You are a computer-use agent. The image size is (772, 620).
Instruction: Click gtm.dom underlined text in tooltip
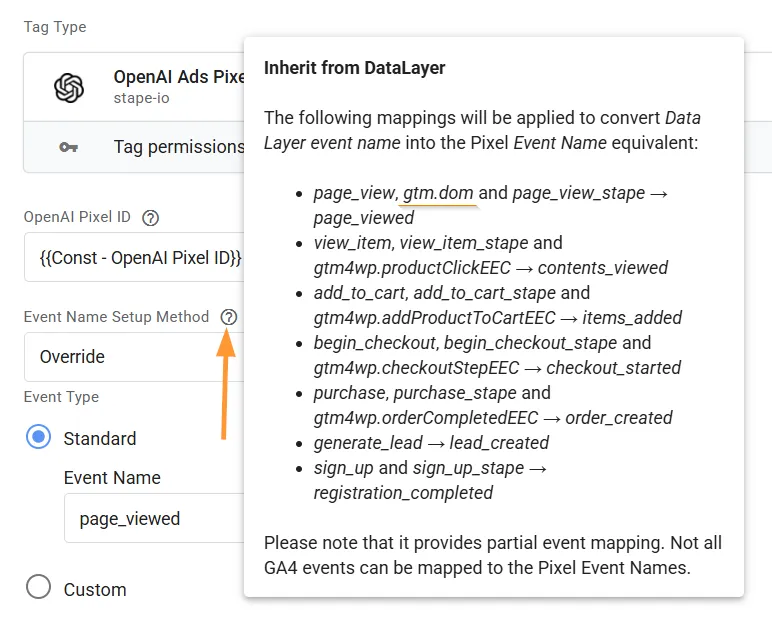click(438, 193)
